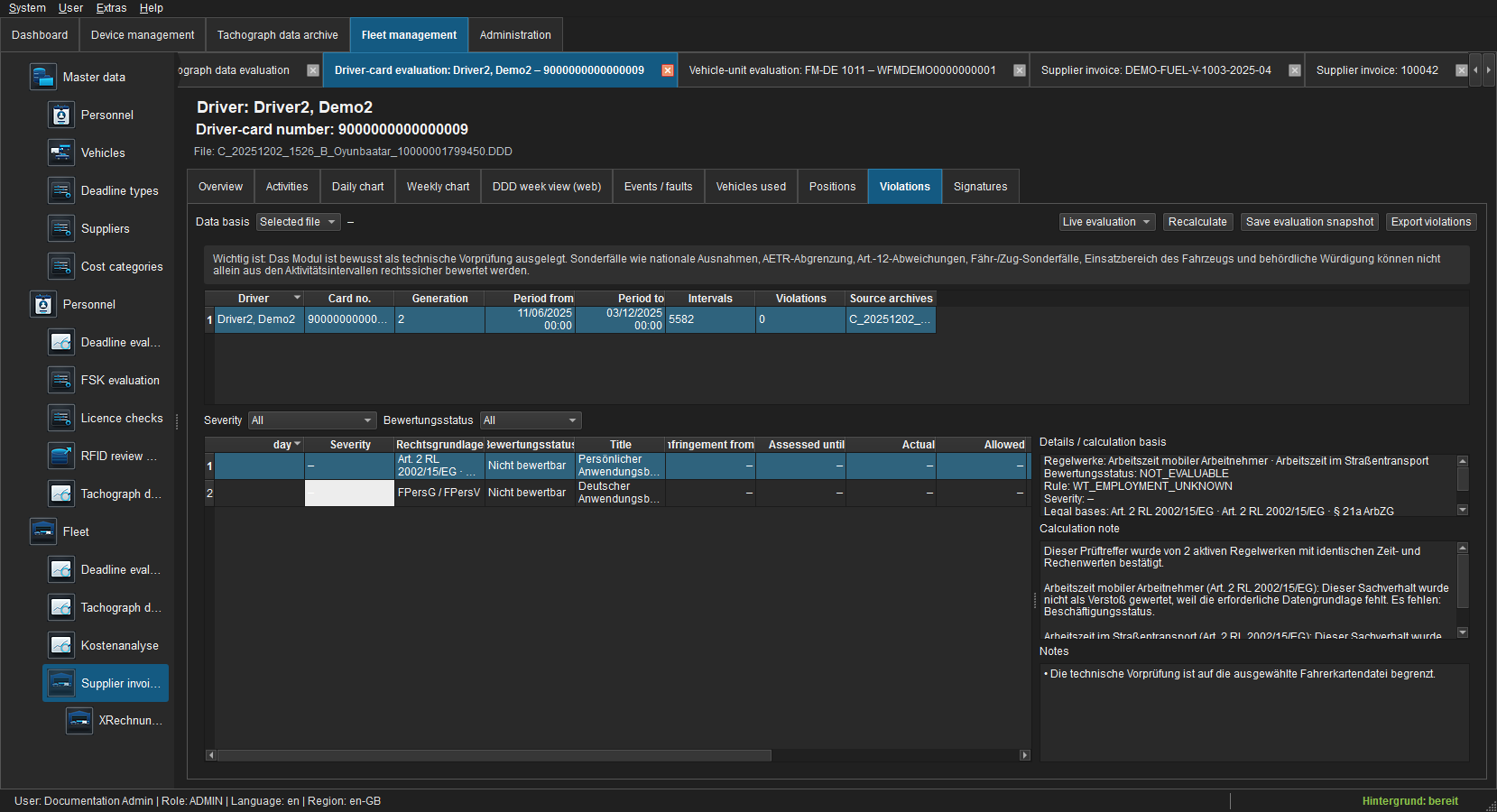Screen dimensions: 1497x812
Task: Click the violations table scroll-right arrow
Action: click(x=1024, y=755)
